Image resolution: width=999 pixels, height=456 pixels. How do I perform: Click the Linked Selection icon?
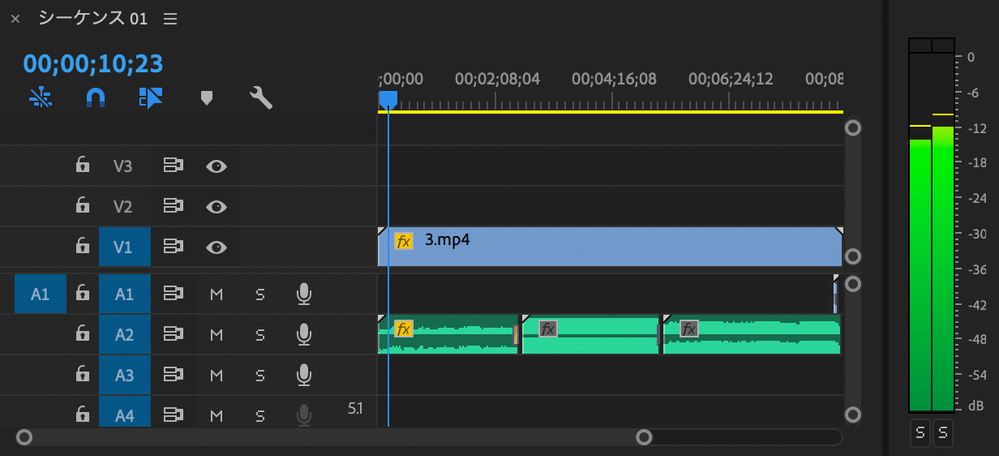(x=150, y=97)
